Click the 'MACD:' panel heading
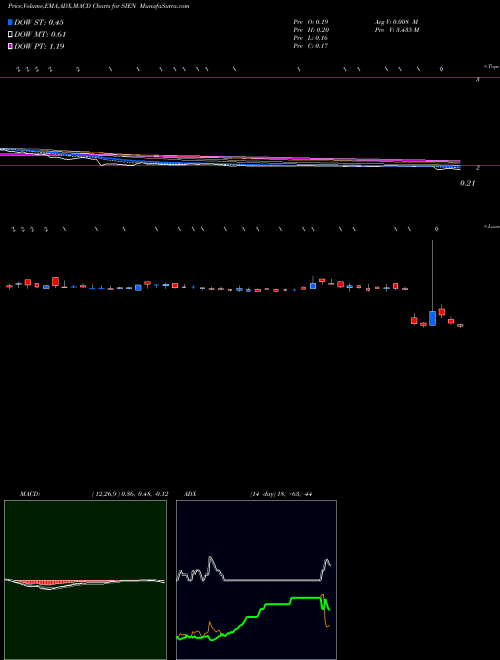Screen dimensions: 500x660 click(x=30, y=494)
